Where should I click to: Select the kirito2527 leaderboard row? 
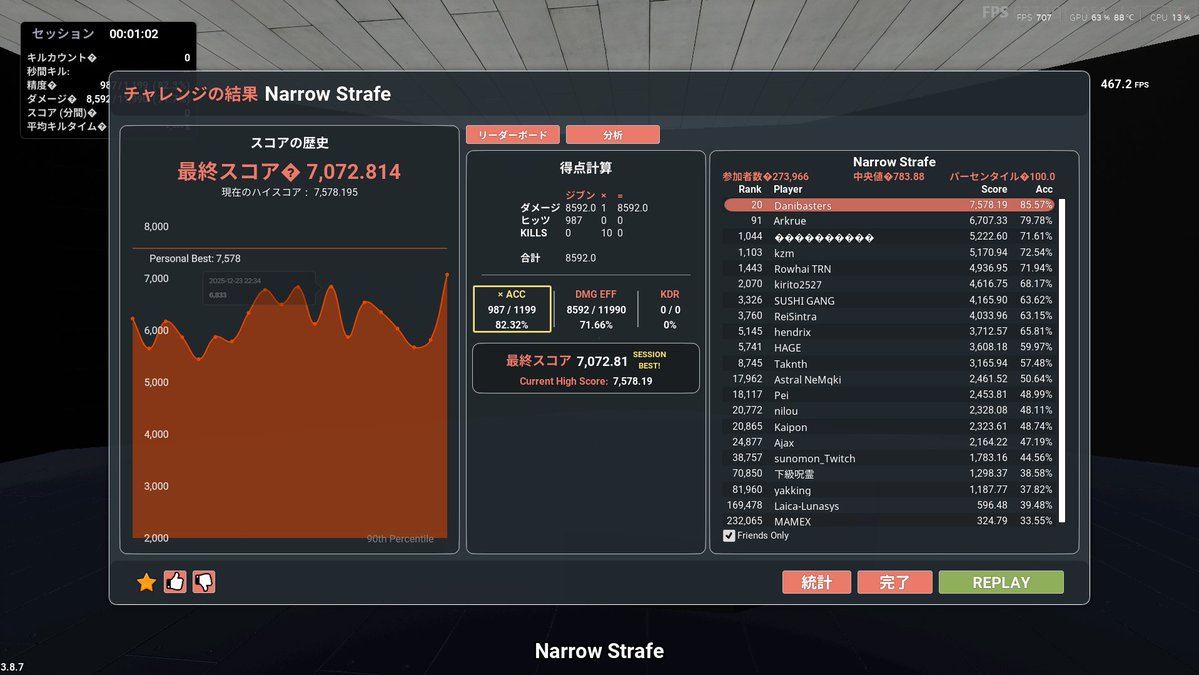pos(889,284)
